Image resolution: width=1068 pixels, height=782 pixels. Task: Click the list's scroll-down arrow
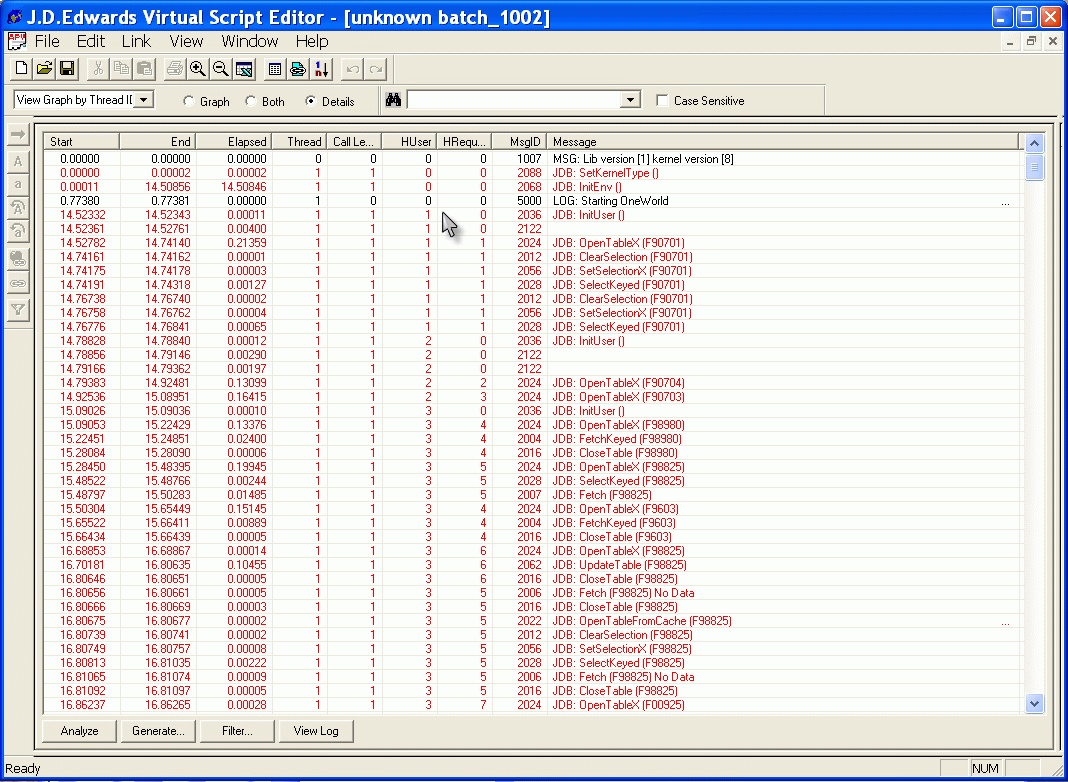(x=1035, y=703)
